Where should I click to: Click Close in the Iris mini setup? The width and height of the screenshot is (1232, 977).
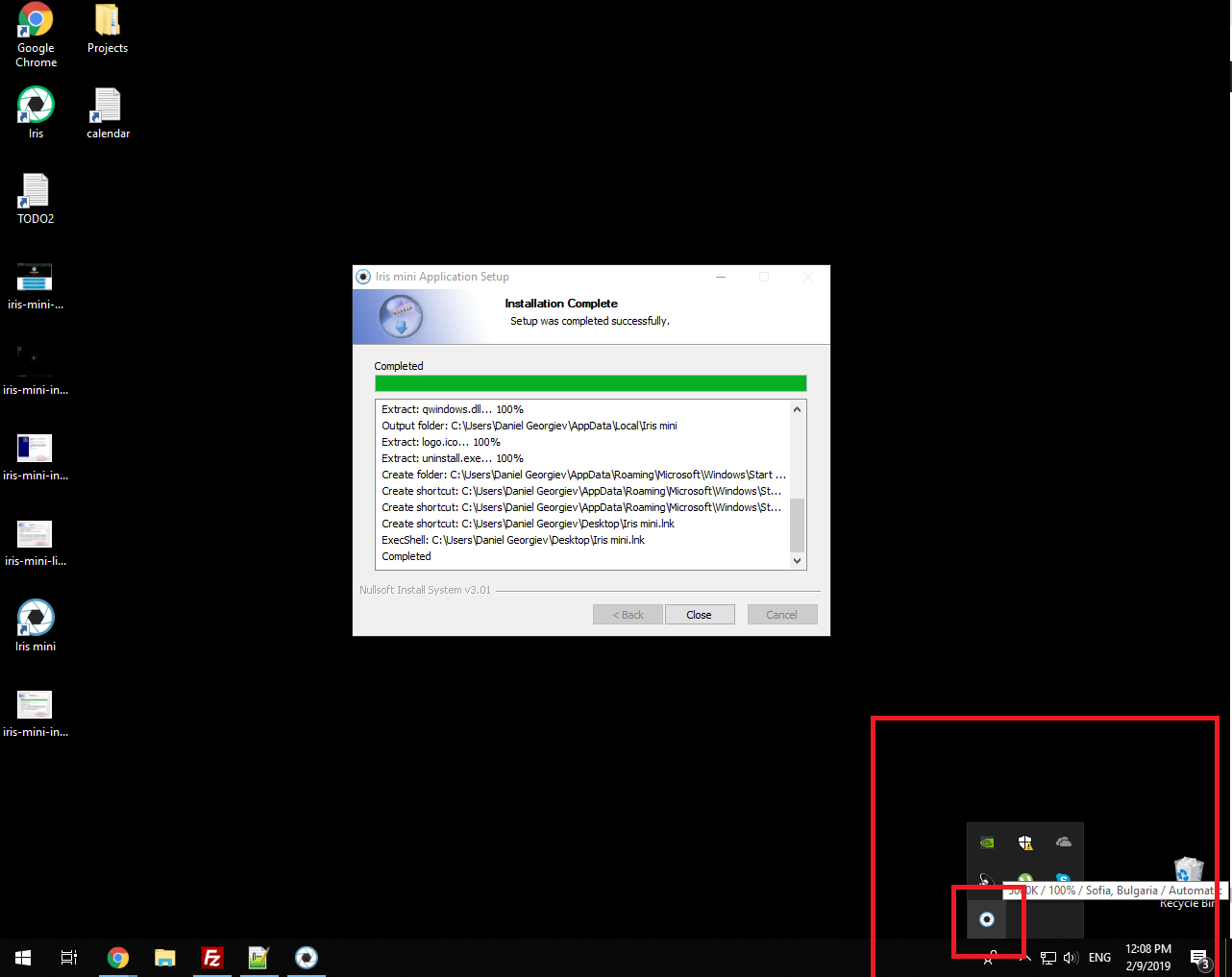(700, 615)
